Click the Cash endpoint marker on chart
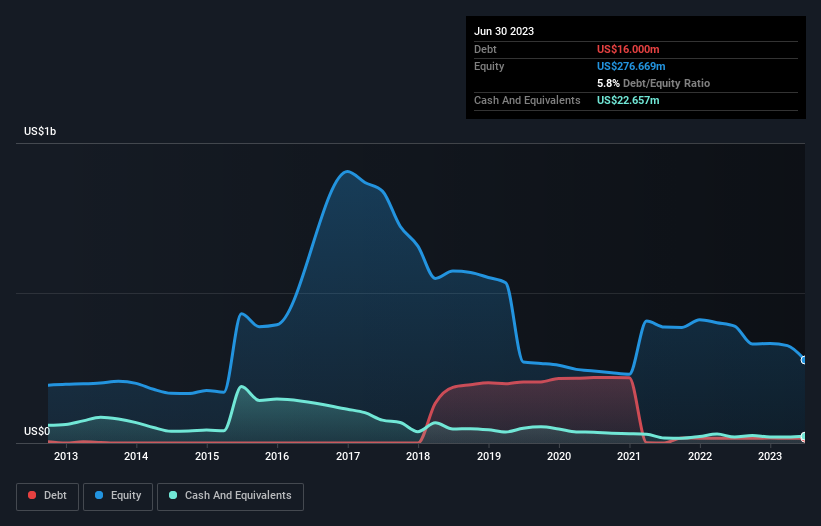 [804, 437]
